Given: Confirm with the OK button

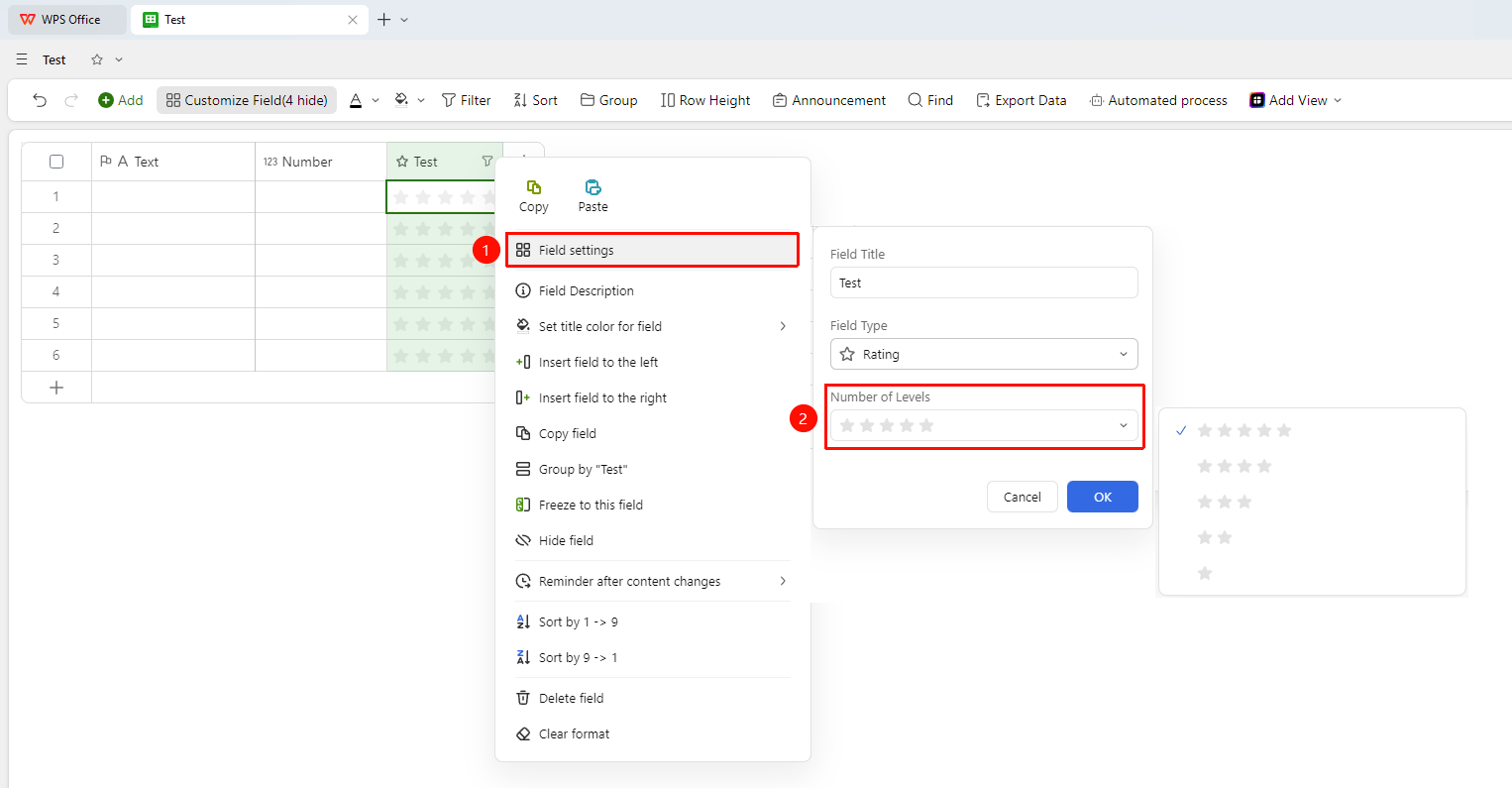Looking at the screenshot, I should click(1103, 497).
